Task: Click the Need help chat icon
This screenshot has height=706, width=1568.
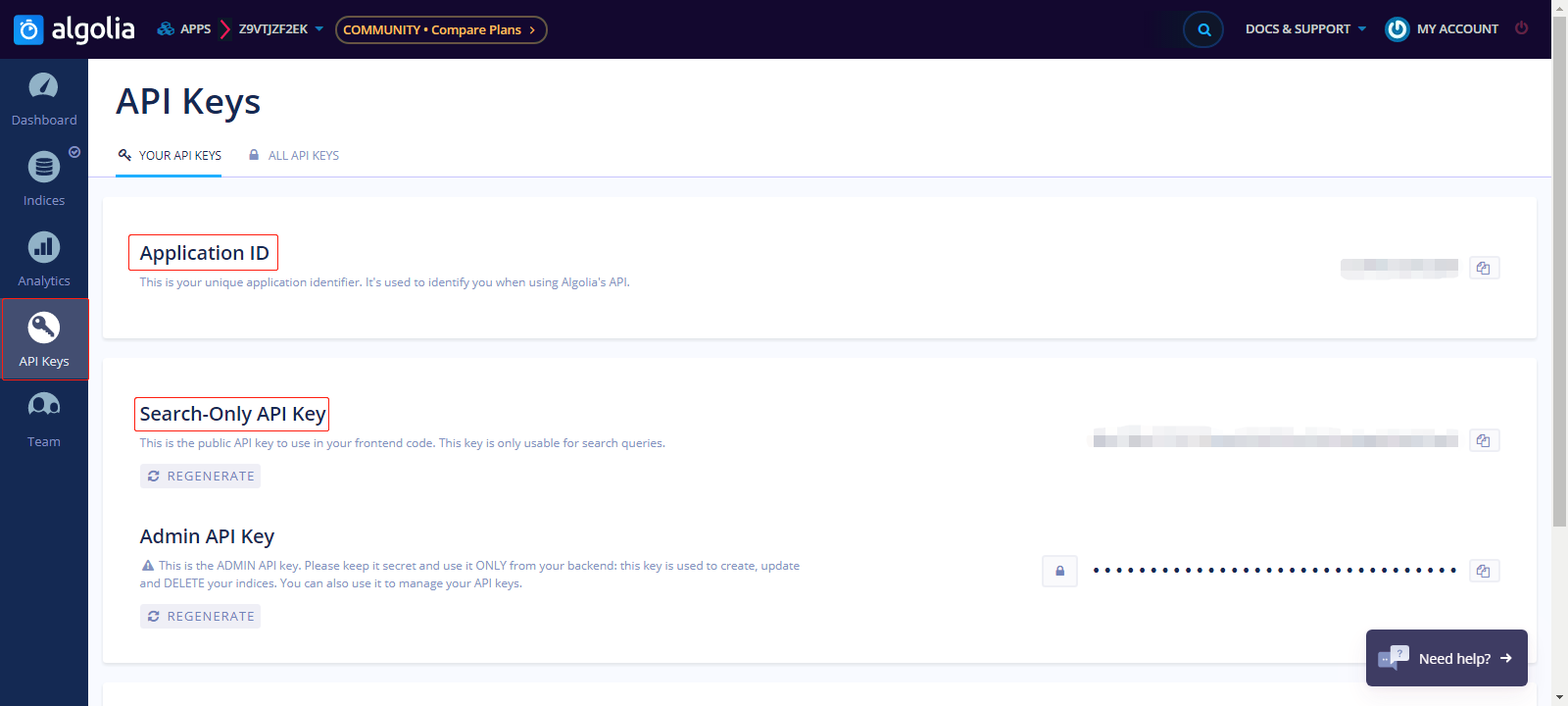Action: coord(1394,658)
